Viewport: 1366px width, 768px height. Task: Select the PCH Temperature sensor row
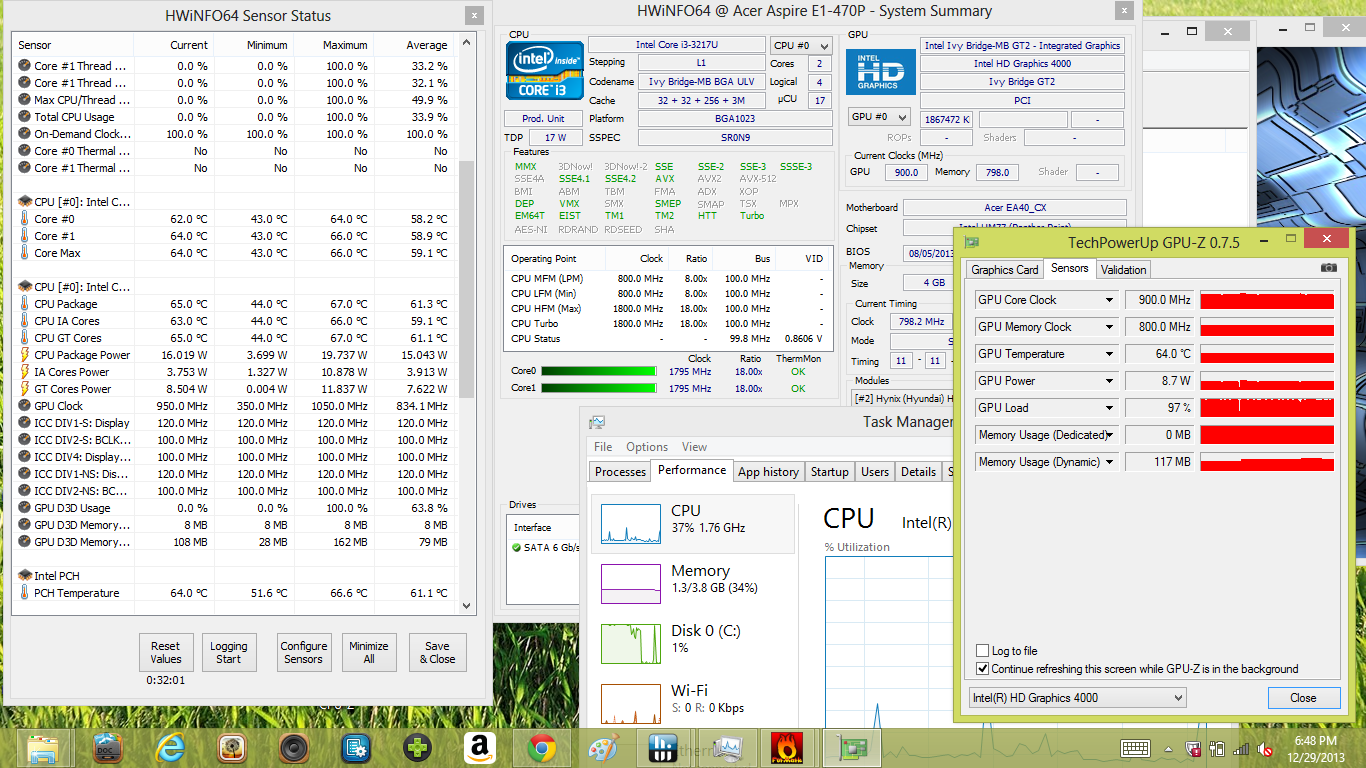(x=235, y=593)
